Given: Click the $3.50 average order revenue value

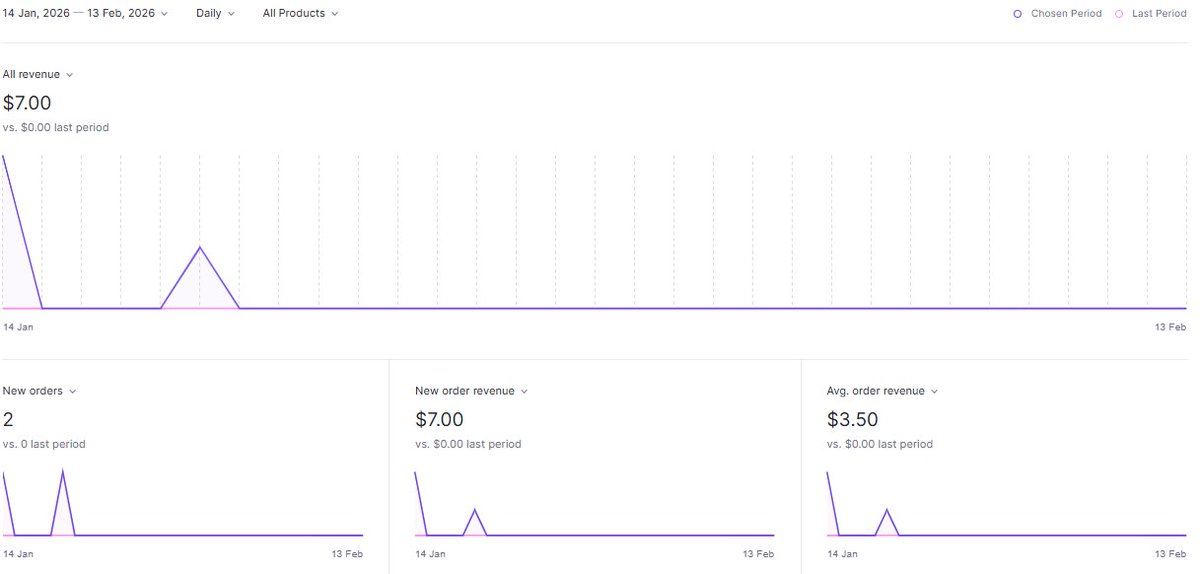Looking at the screenshot, I should [852, 419].
